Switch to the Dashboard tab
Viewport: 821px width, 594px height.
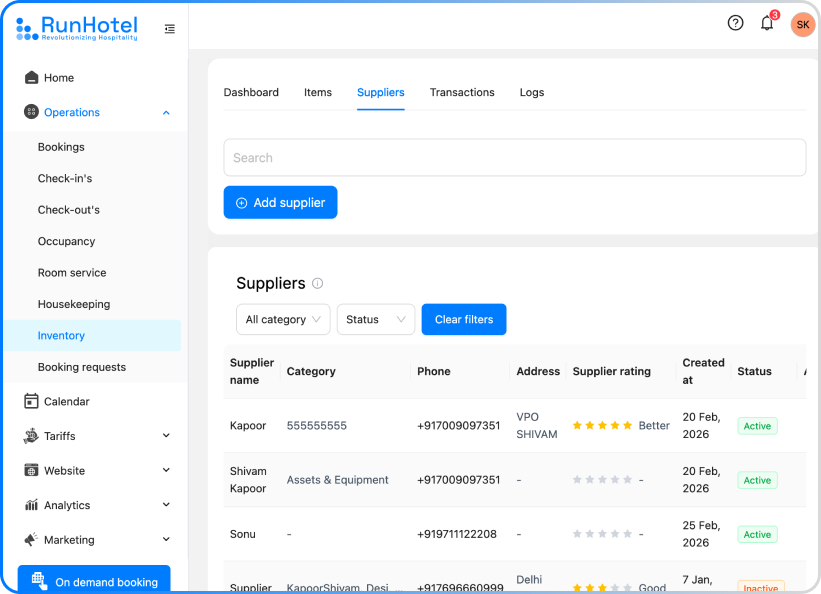(x=251, y=92)
